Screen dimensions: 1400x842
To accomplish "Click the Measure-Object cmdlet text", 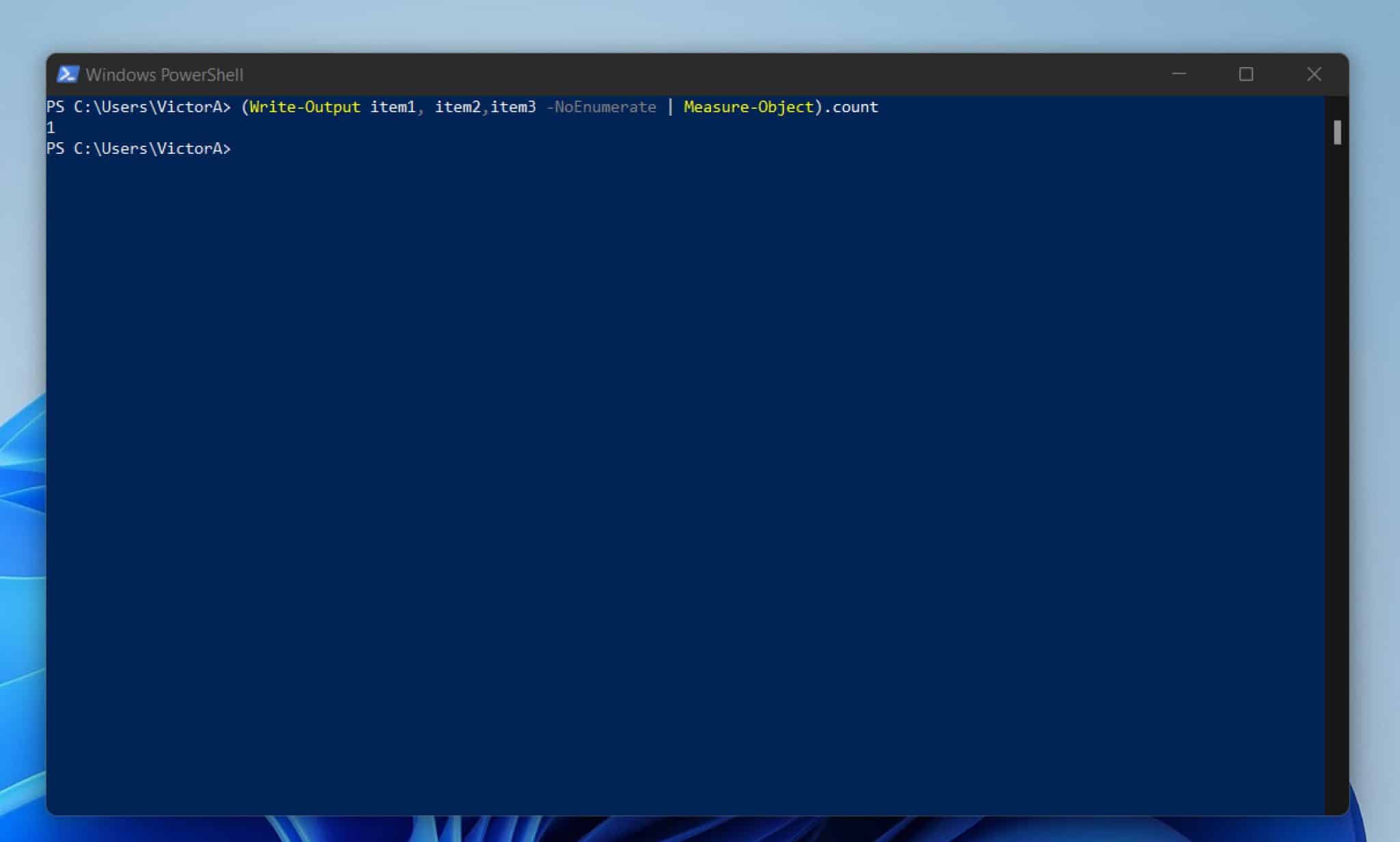I will coord(749,107).
